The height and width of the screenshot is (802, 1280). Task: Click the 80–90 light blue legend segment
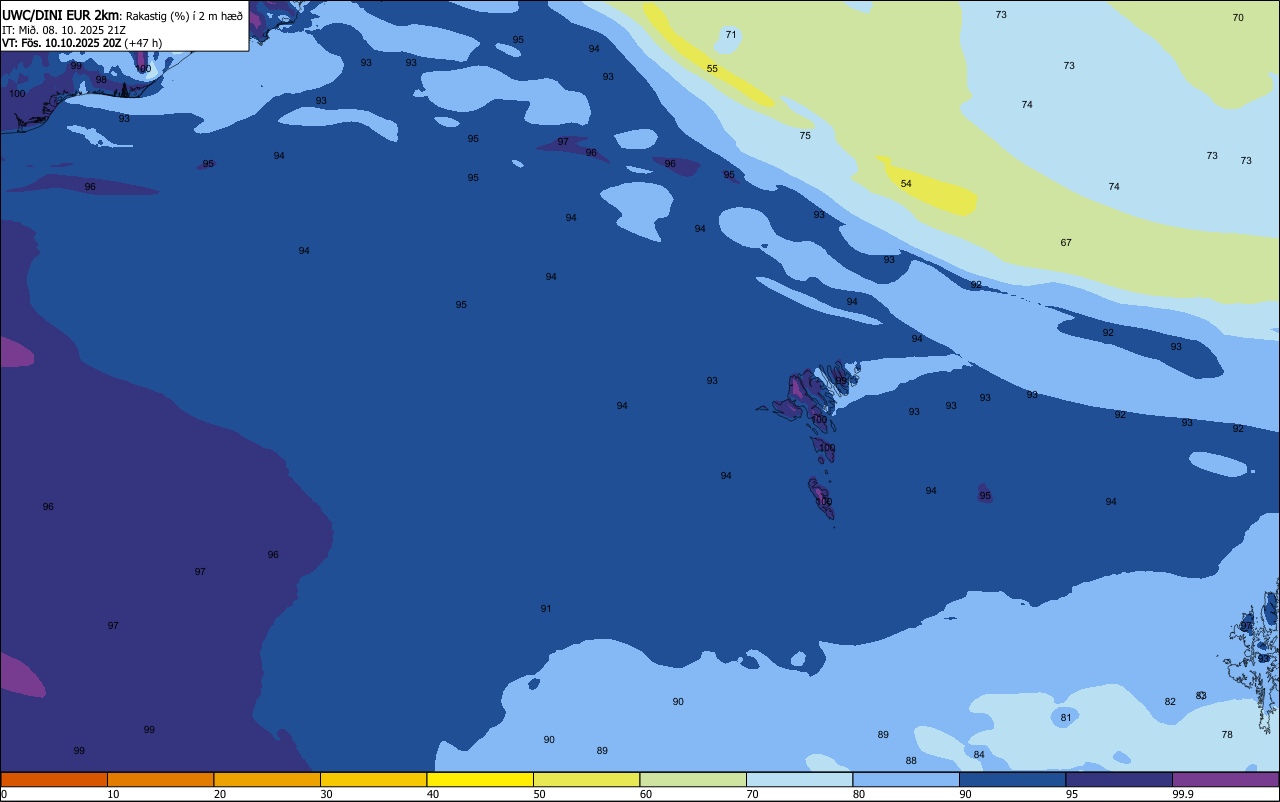(x=906, y=779)
